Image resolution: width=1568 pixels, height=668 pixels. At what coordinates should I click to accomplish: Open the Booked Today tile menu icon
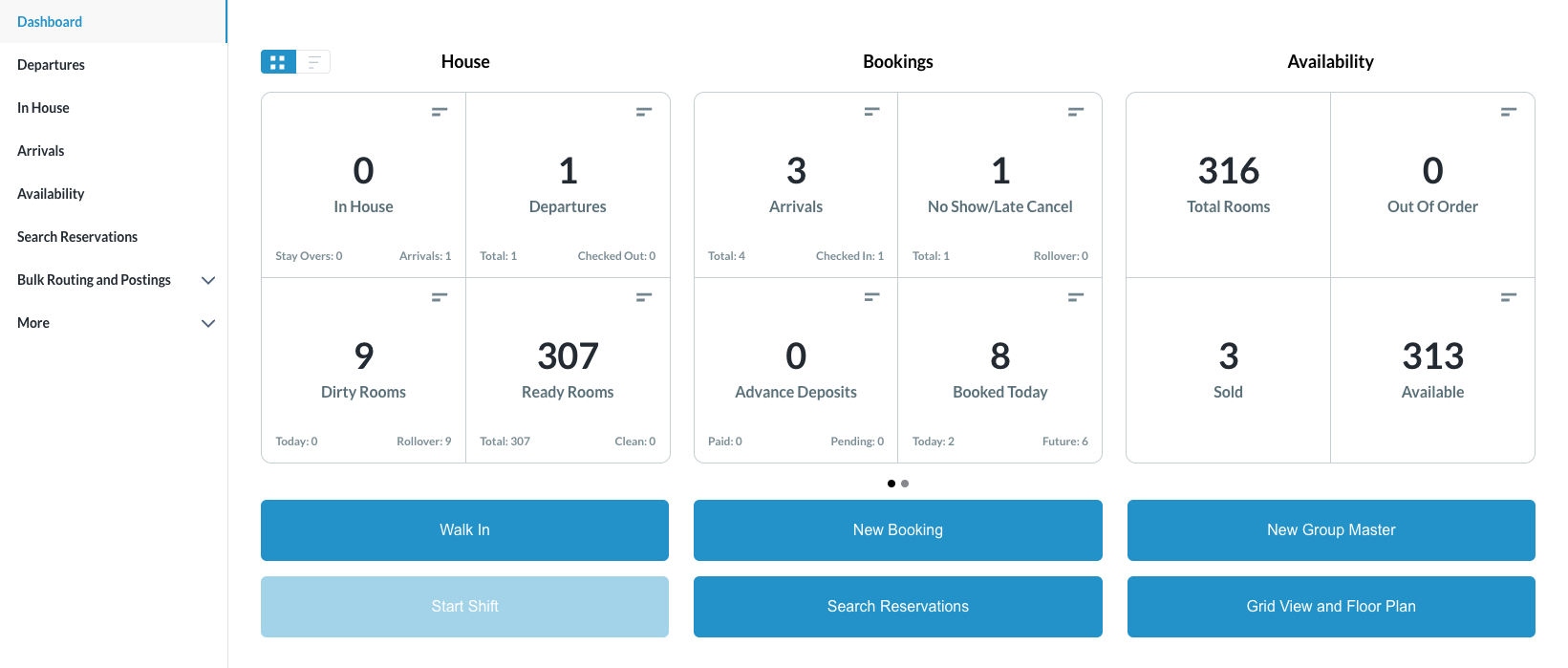1076,297
